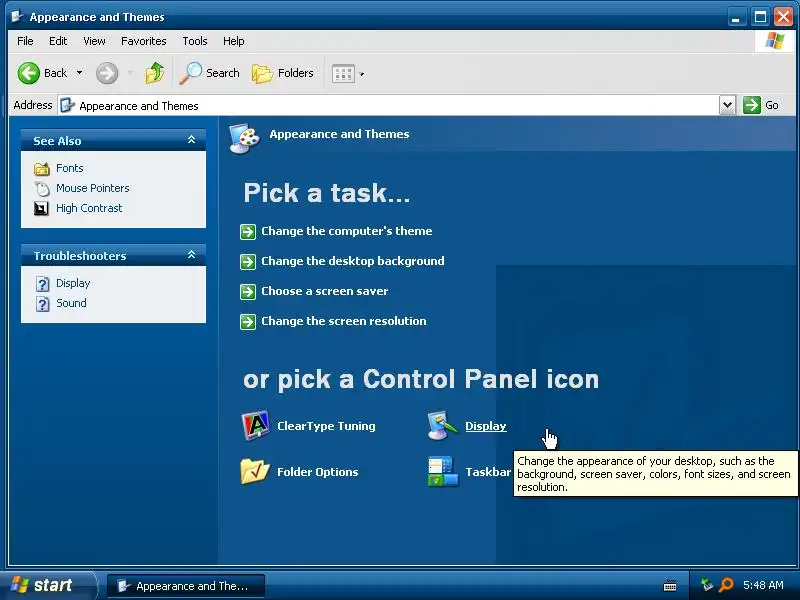
Task: Click arrow icon beside Choose a screen saver
Action: click(248, 292)
